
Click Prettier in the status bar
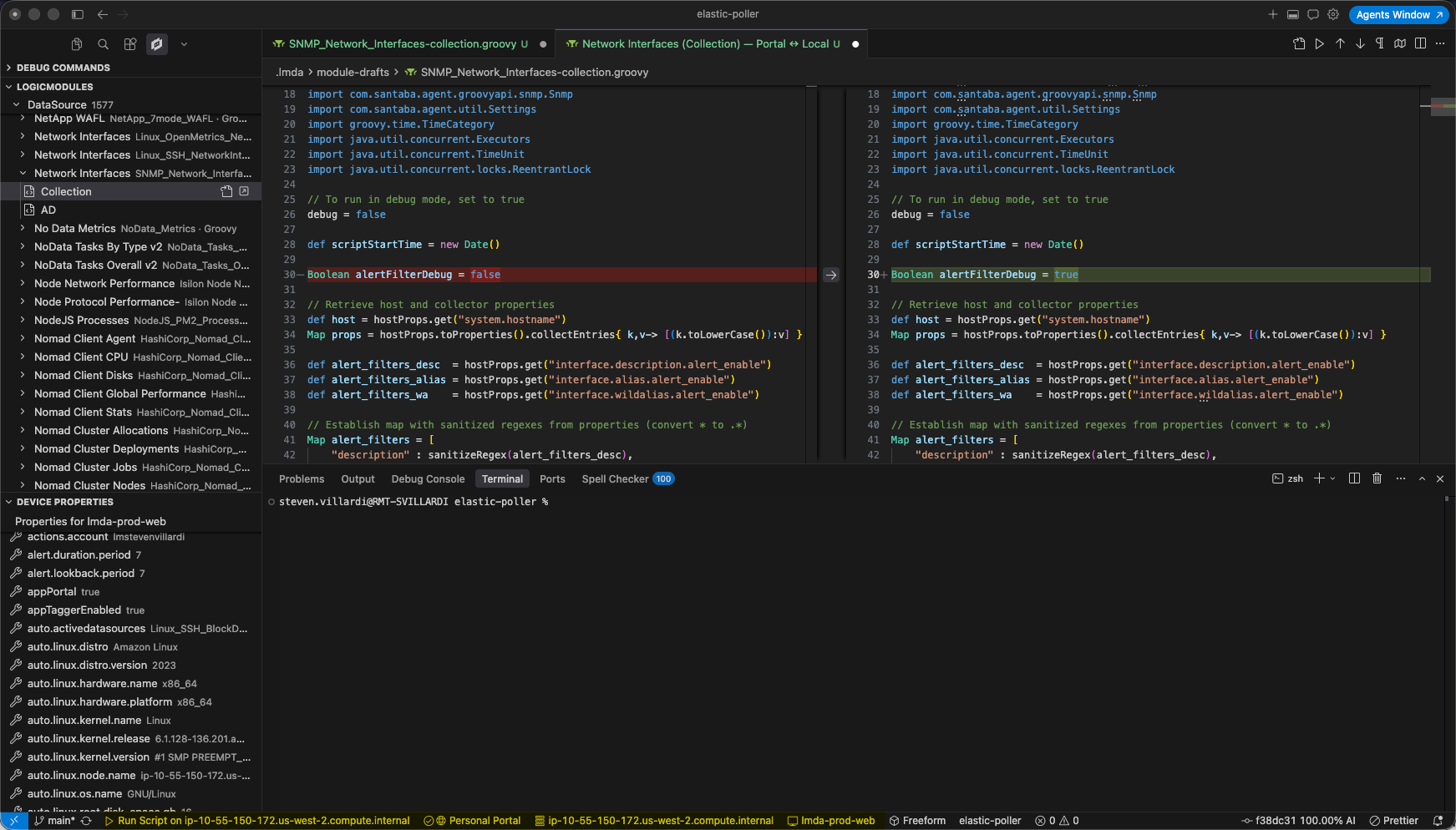tap(1394, 821)
